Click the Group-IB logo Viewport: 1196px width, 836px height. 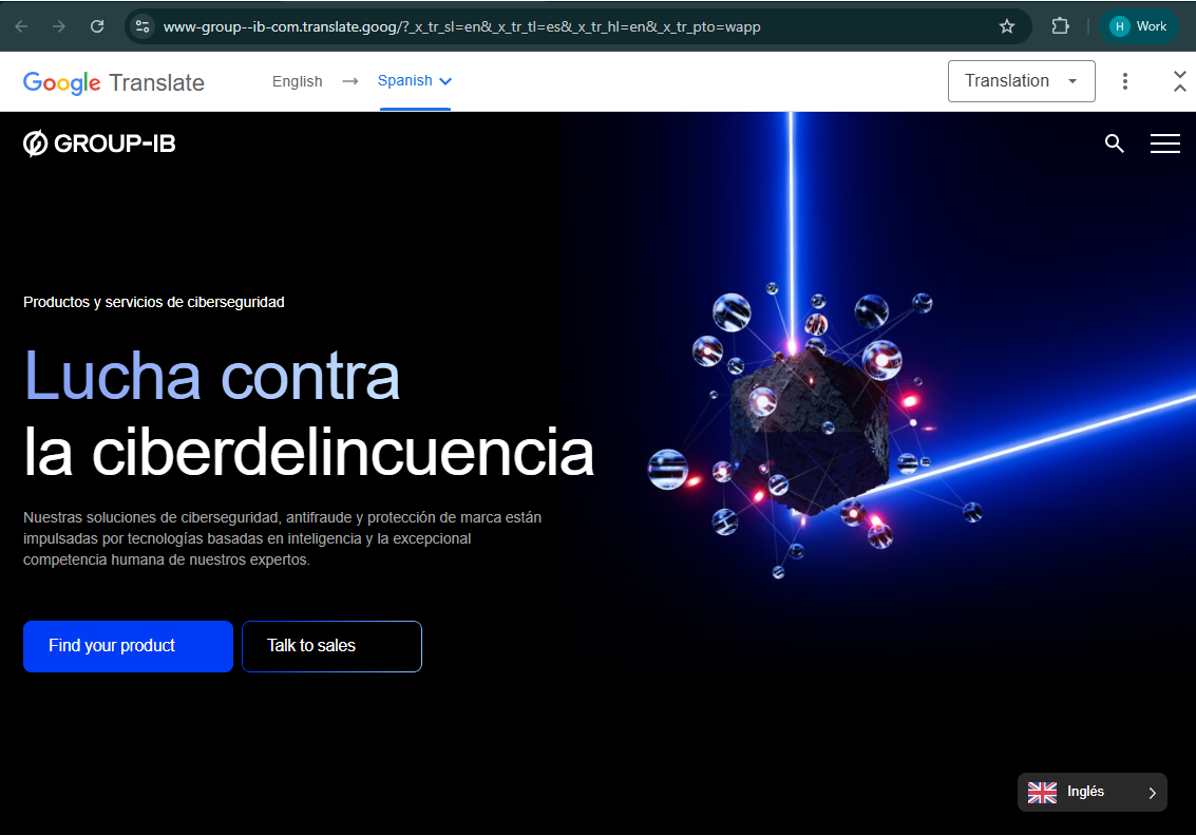[99, 143]
